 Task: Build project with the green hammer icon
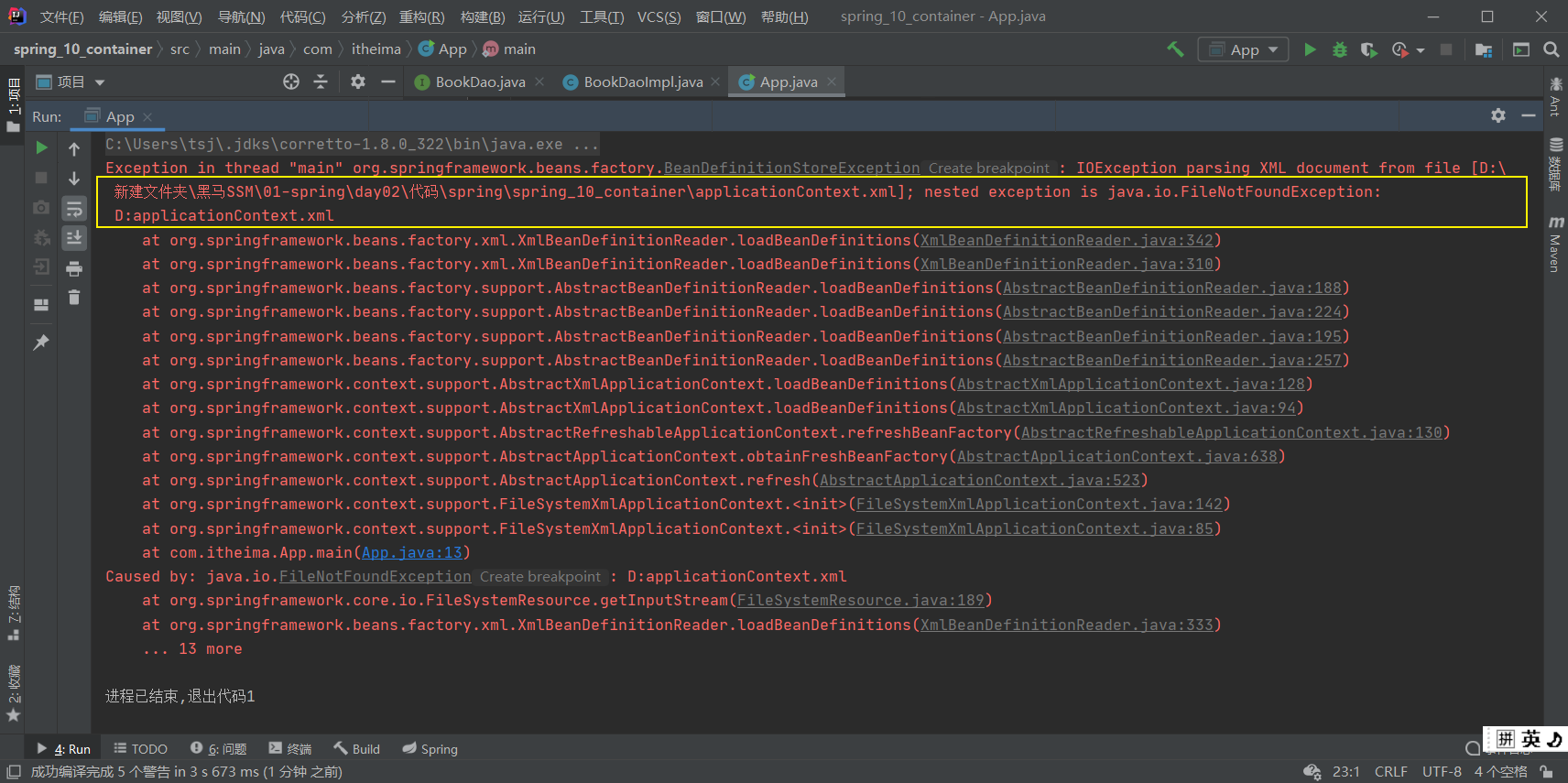(x=1175, y=49)
